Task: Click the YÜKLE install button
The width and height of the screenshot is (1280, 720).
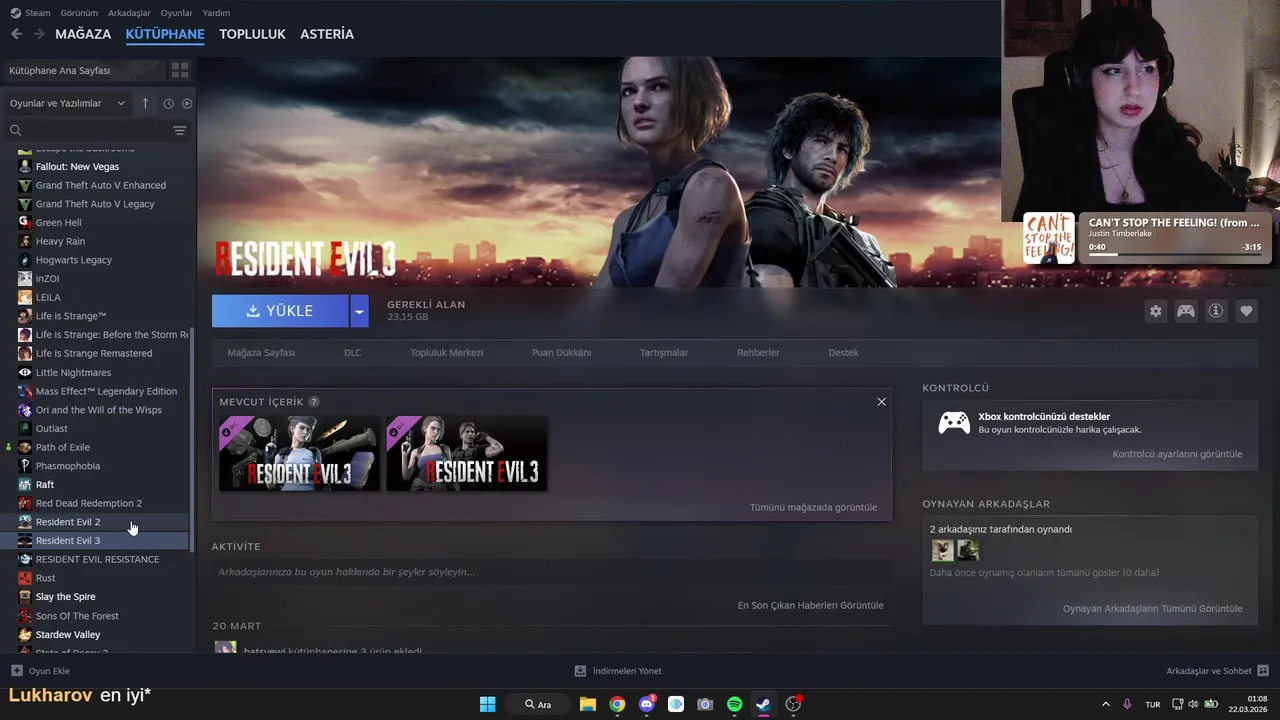Action: click(x=280, y=311)
